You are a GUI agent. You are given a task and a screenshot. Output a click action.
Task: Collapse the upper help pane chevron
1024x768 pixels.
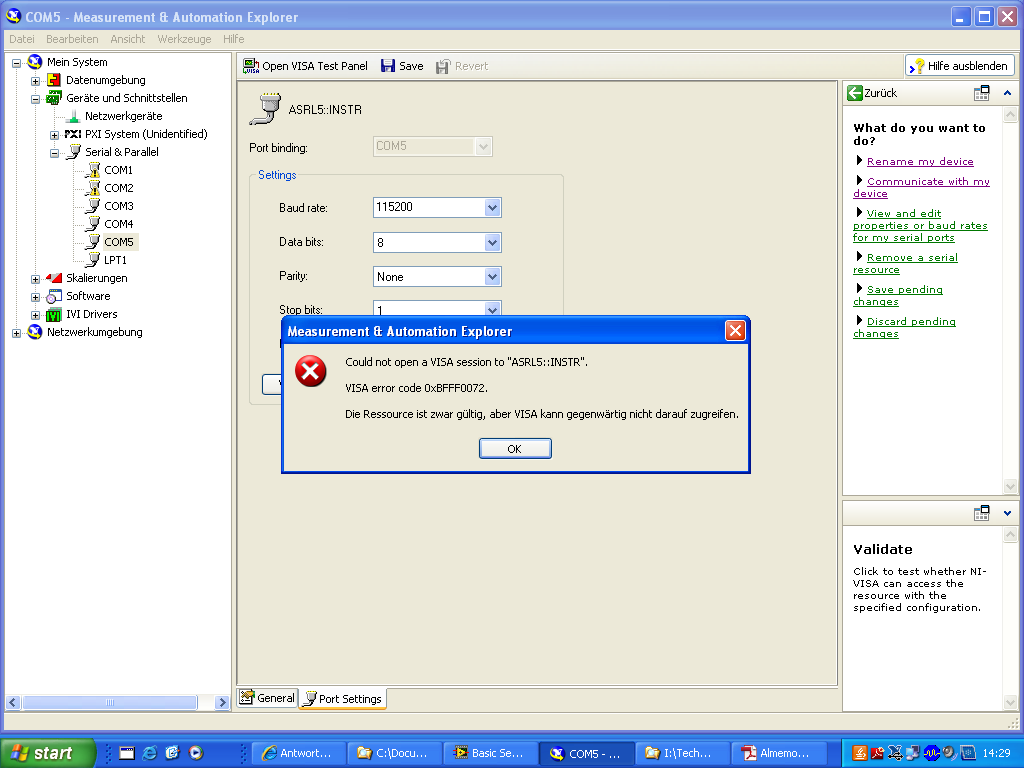pos(1007,93)
